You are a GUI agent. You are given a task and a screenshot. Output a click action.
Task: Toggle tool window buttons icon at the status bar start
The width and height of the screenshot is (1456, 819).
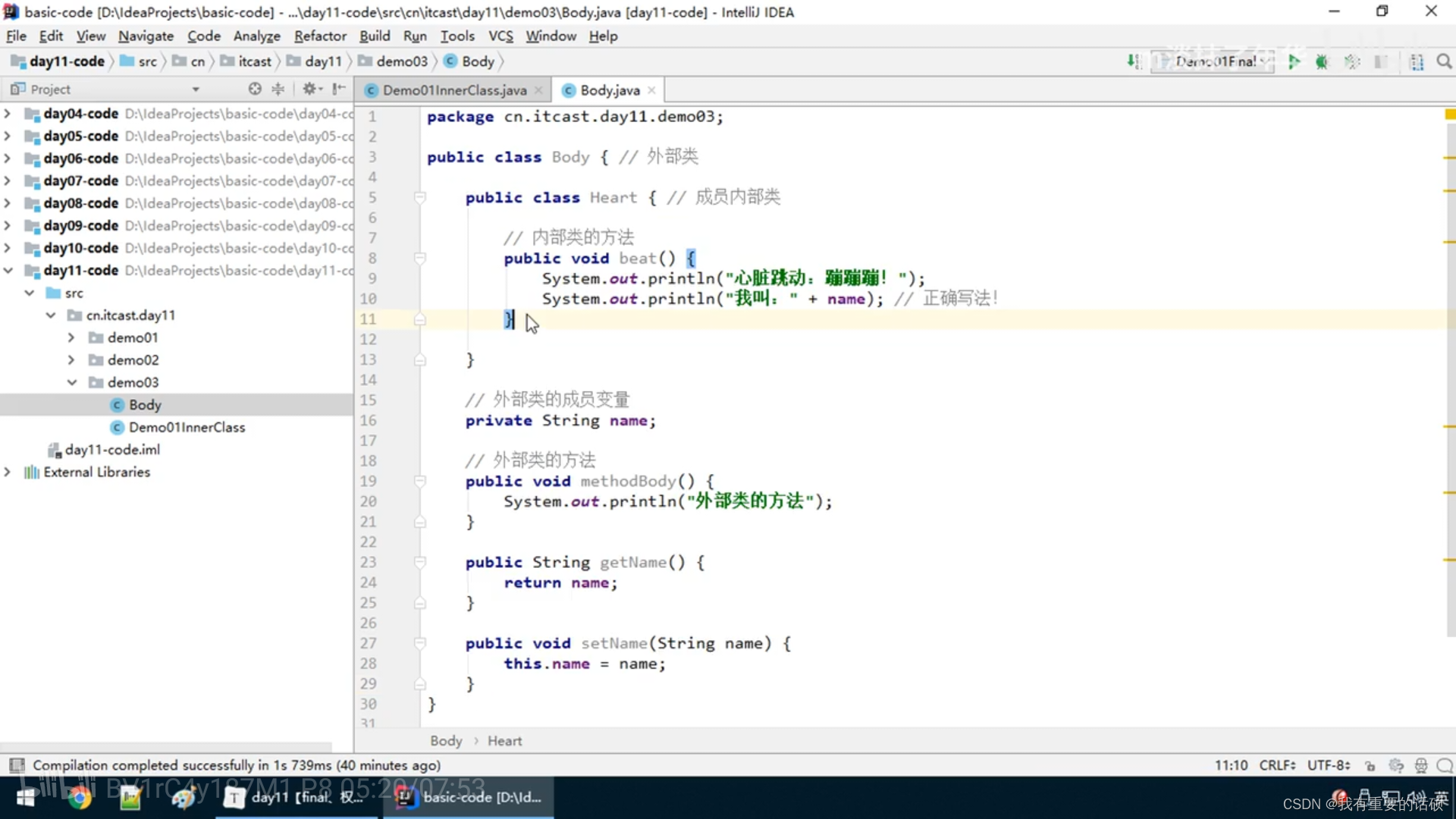(17, 765)
